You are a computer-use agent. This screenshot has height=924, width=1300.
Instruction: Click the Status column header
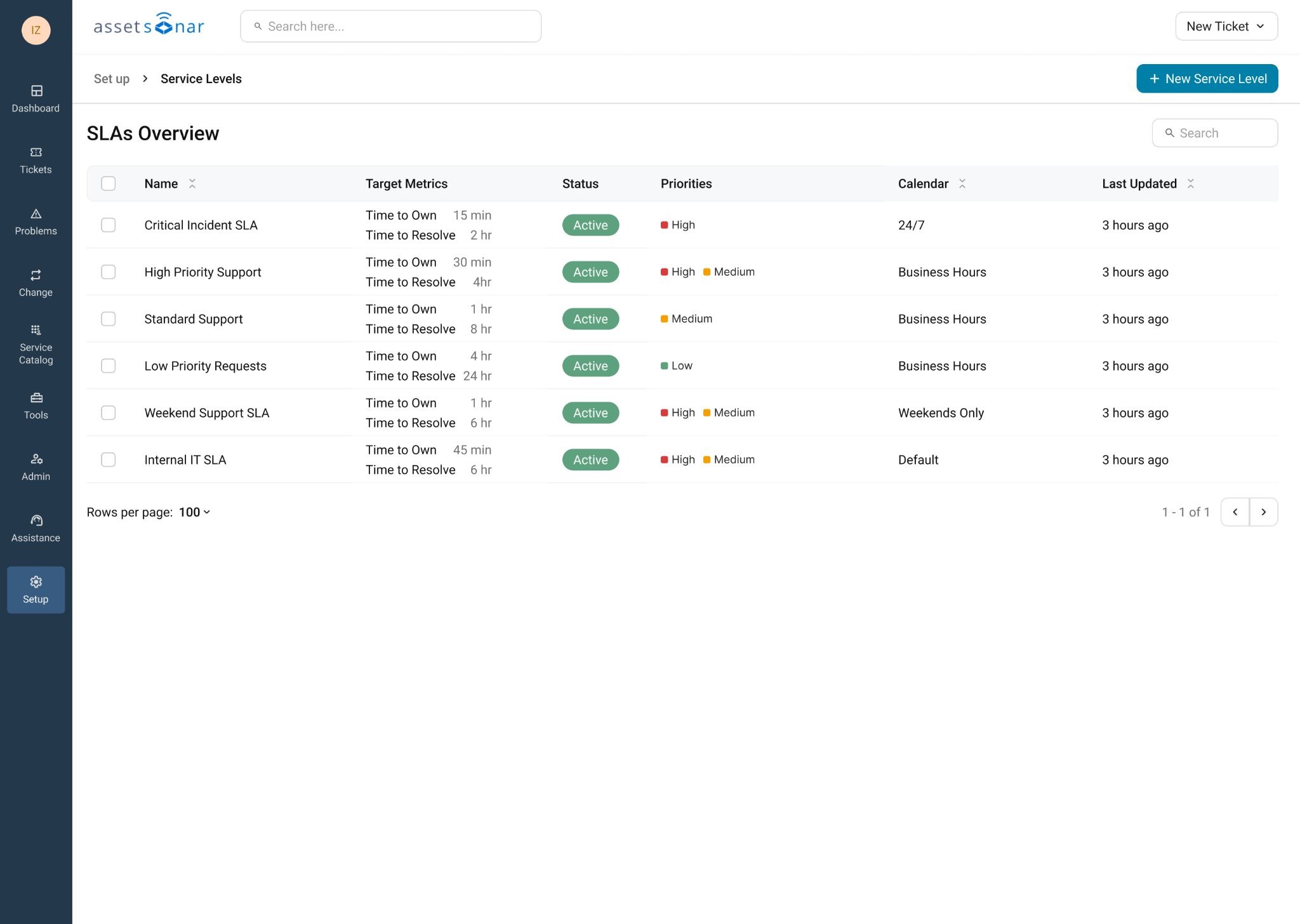tap(580, 183)
